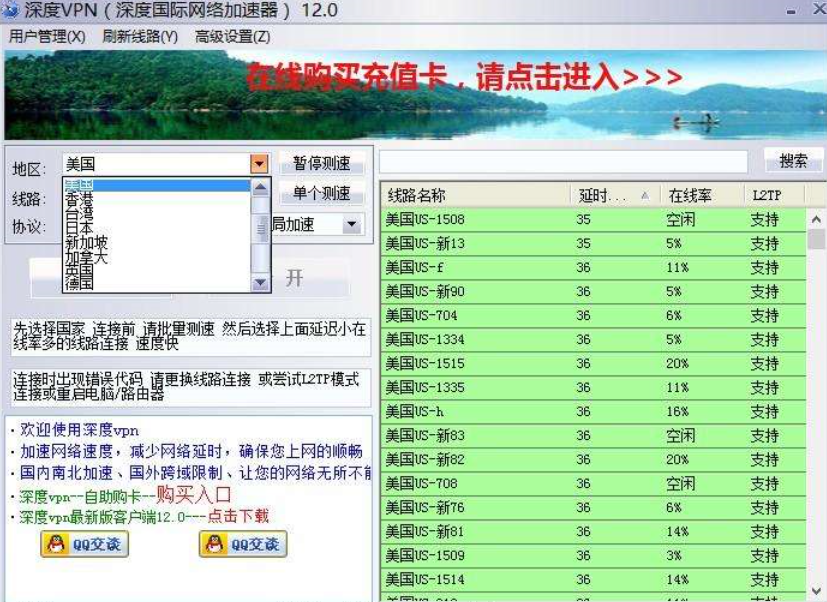The image size is (827, 602).
Task: Click the line list scroll-up arrow
Action: coord(816,219)
